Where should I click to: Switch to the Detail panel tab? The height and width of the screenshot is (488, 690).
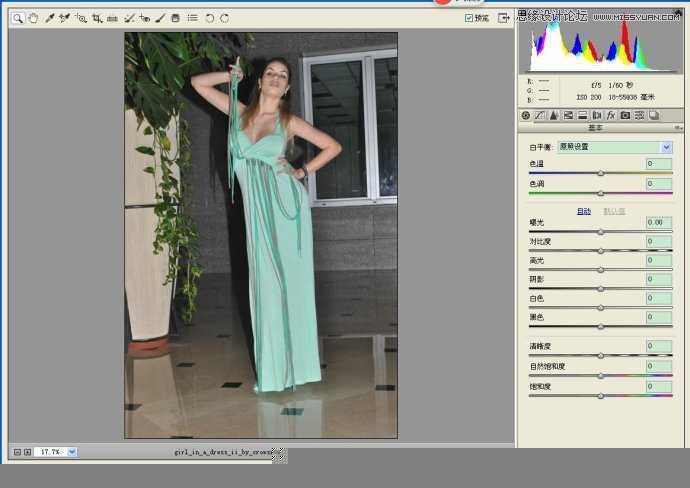(x=554, y=115)
